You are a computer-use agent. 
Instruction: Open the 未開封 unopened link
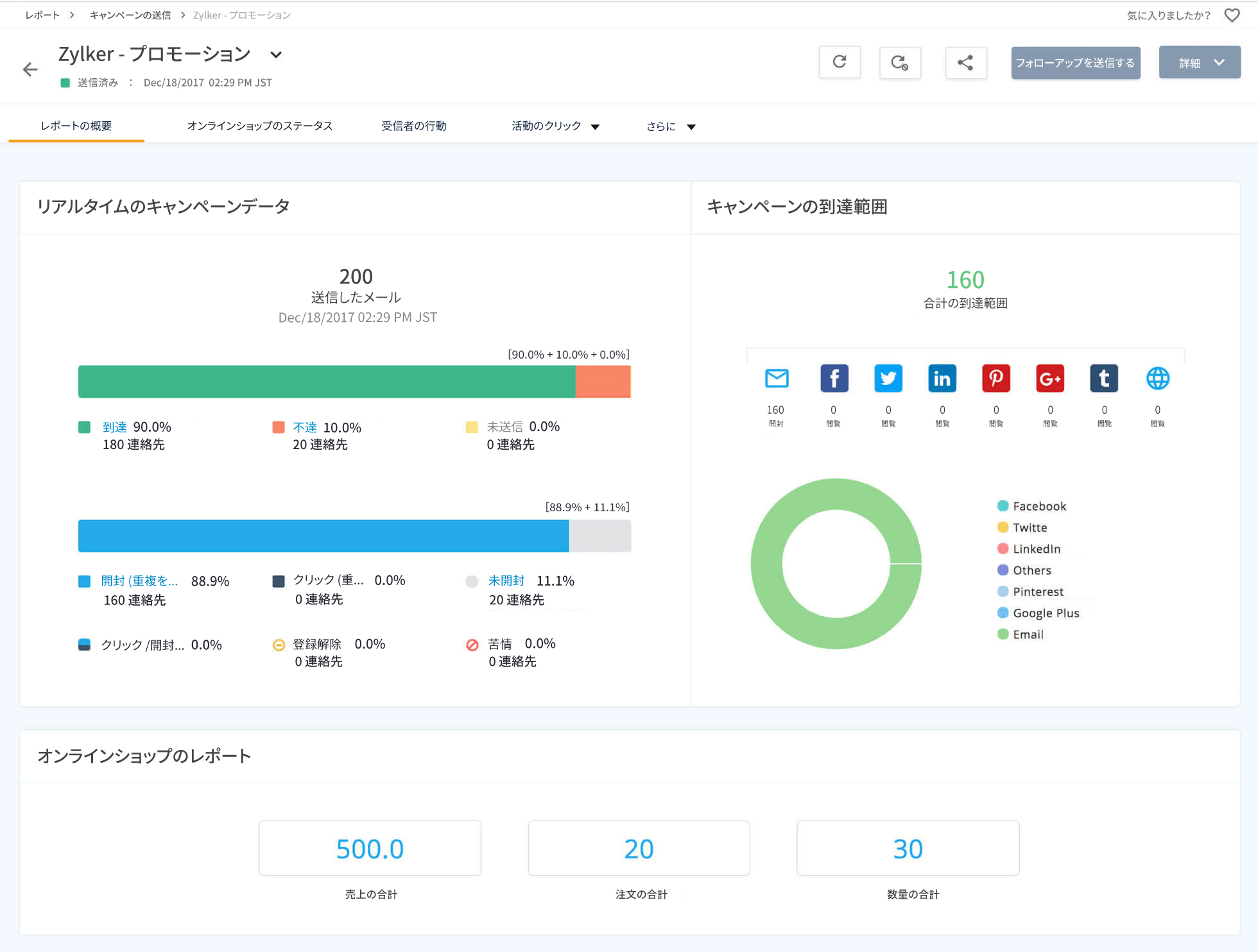506,581
